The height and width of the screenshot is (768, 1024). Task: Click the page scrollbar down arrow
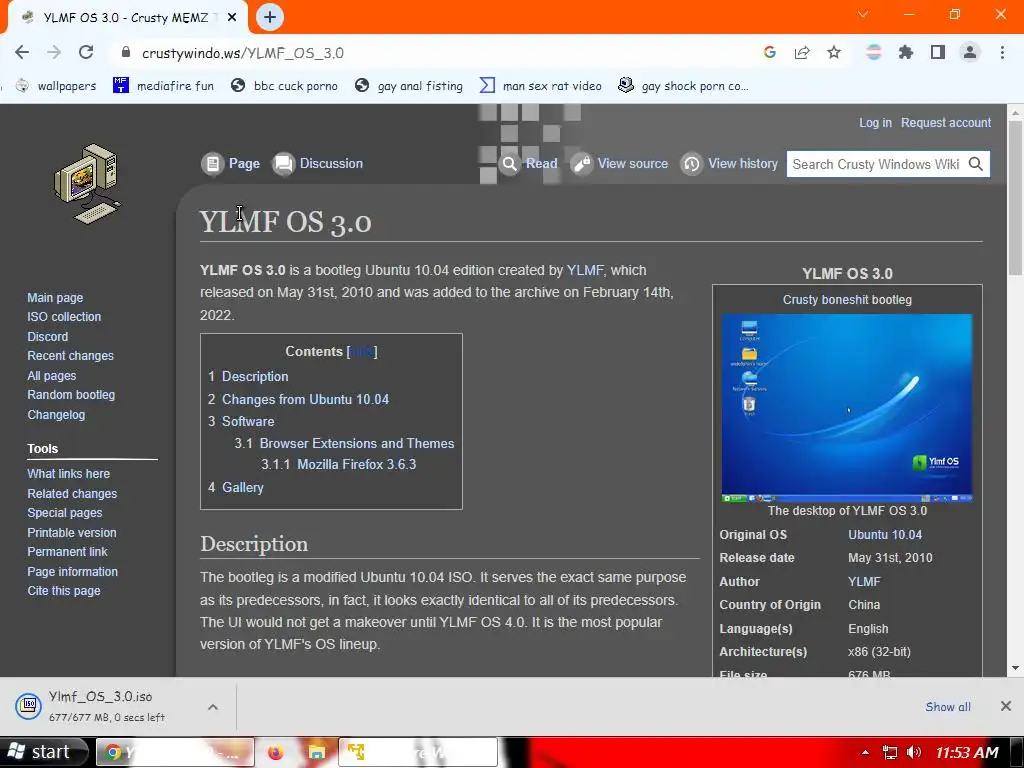[x=1015, y=667]
